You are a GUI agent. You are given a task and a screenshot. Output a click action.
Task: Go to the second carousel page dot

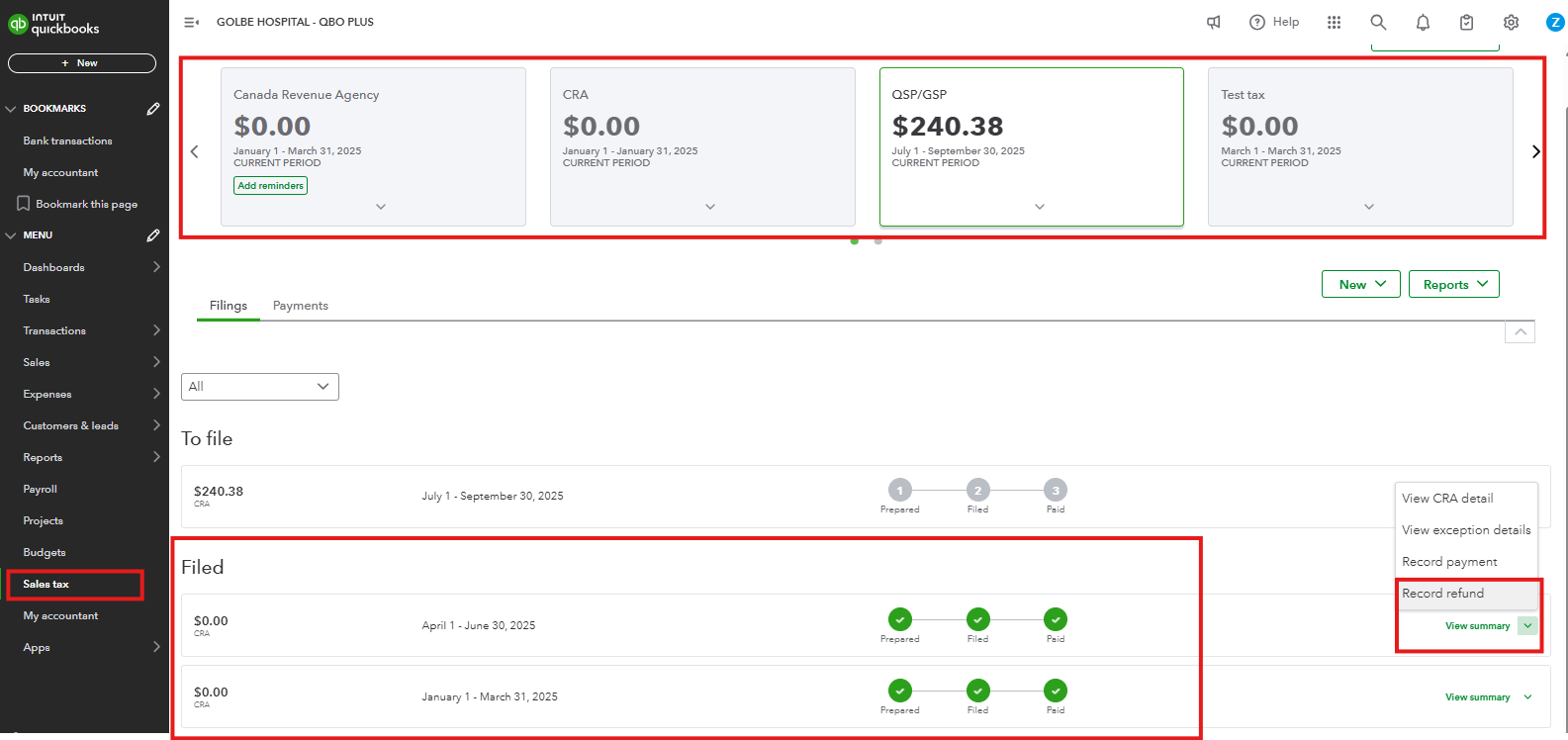tap(878, 240)
